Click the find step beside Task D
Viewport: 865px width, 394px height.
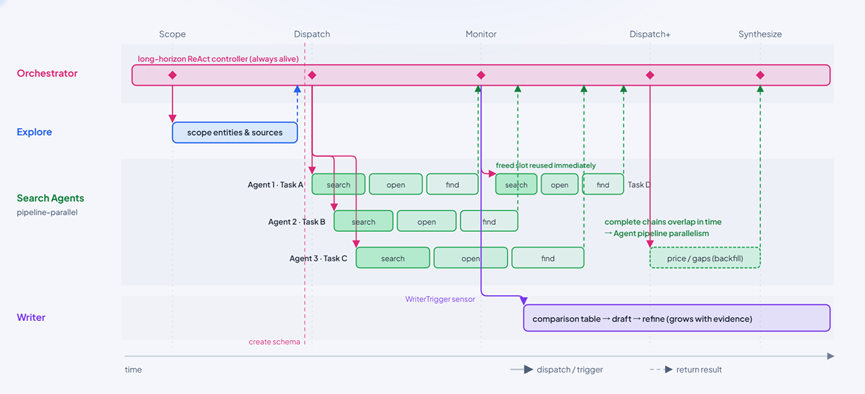click(x=603, y=184)
